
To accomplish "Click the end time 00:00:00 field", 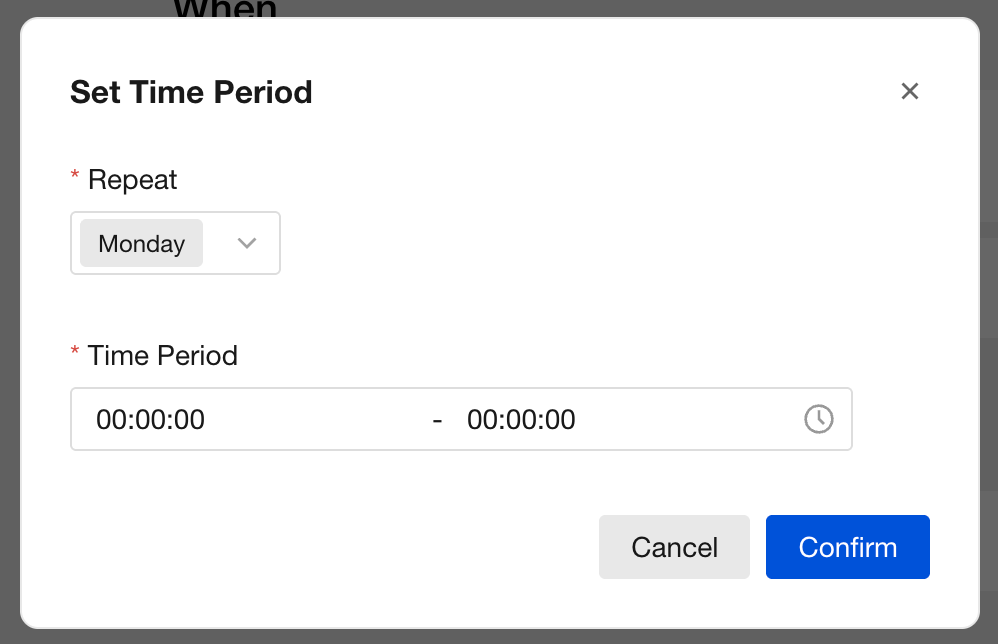I will coord(521,420).
